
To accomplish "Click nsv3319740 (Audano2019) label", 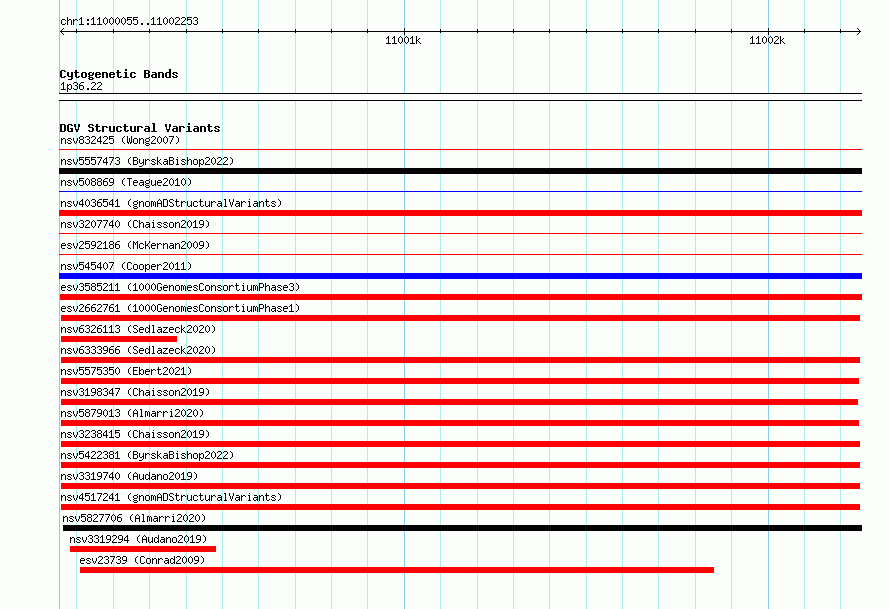I will pyautogui.click(x=129, y=476).
